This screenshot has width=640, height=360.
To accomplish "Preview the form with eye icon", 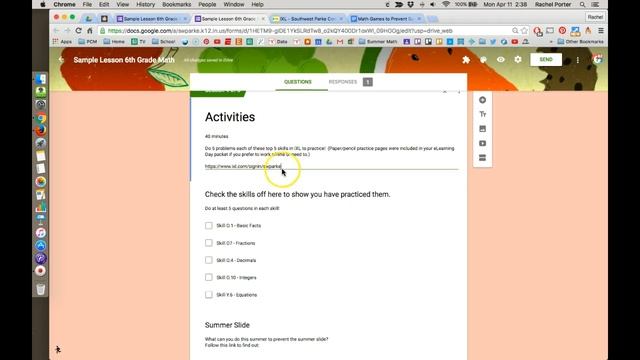I will coord(500,60).
